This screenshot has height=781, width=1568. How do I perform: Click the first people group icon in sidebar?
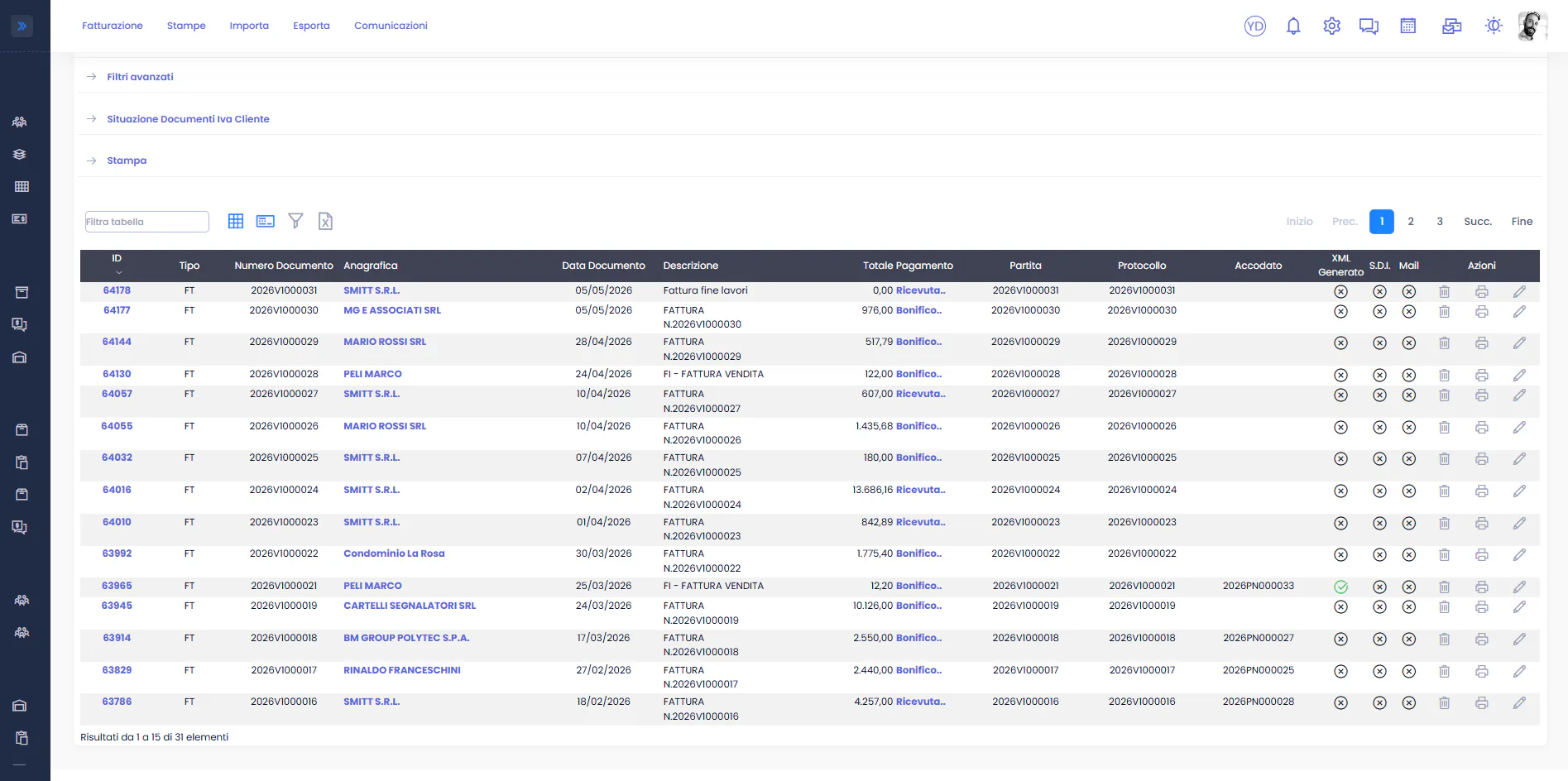(x=20, y=122)
